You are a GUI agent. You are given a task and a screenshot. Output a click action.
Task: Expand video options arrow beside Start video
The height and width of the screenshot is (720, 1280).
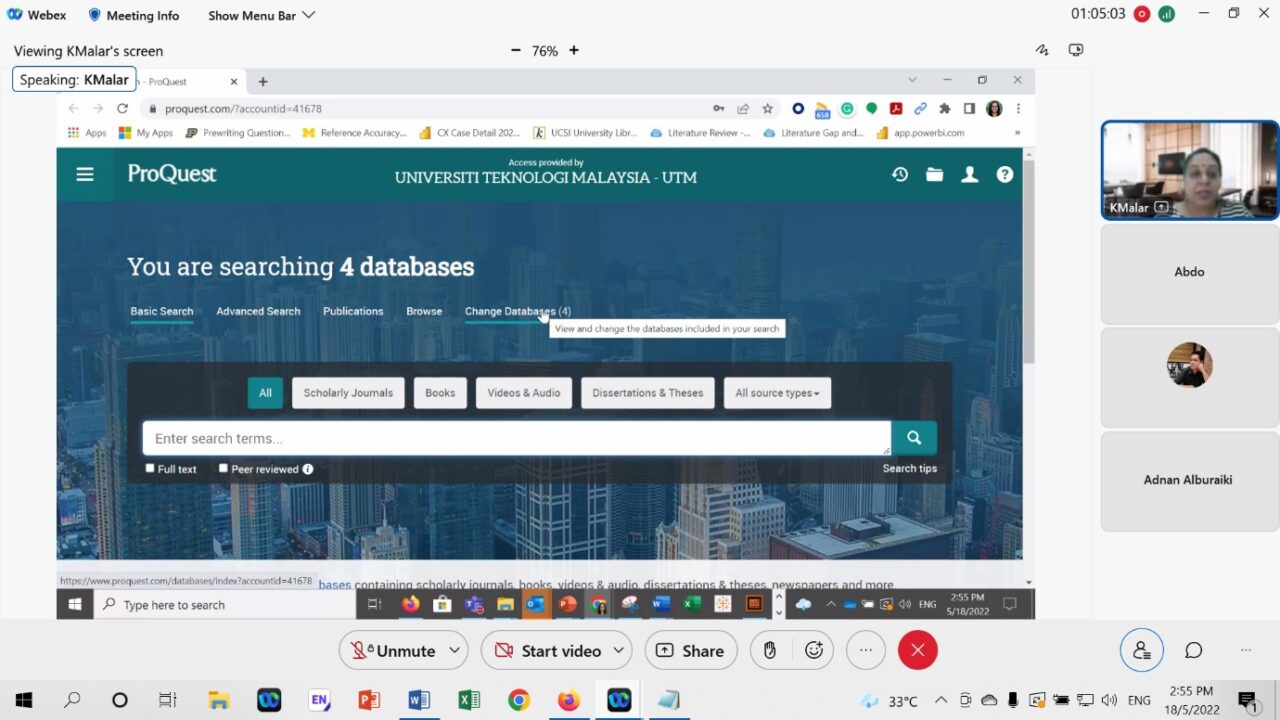point(618,650)
